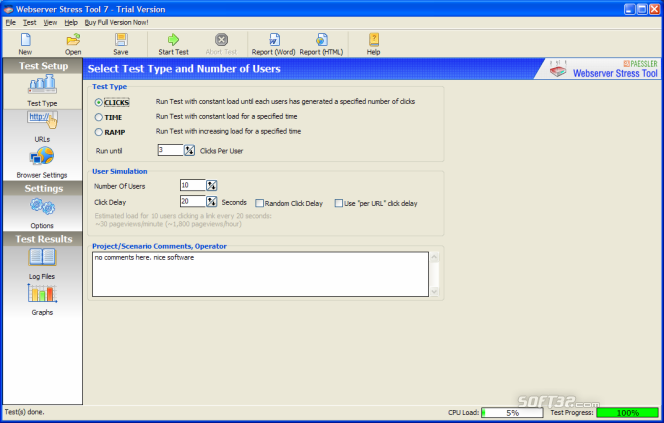
Task: Open Browser Settings in sidebar
Action: pos(42,163)
